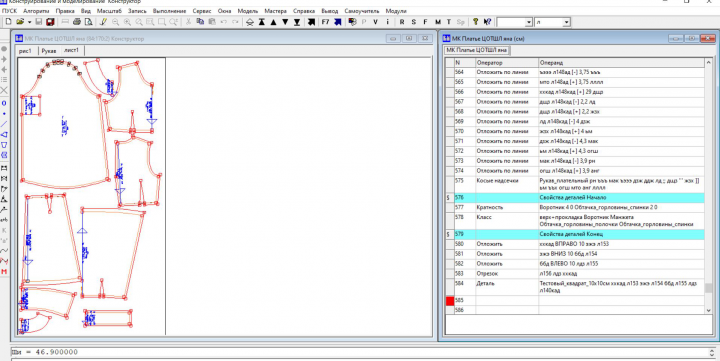This screenshot has width=720, height=361.
Task: Click 'Кратность' in row 577
Action: click(489, 207)
